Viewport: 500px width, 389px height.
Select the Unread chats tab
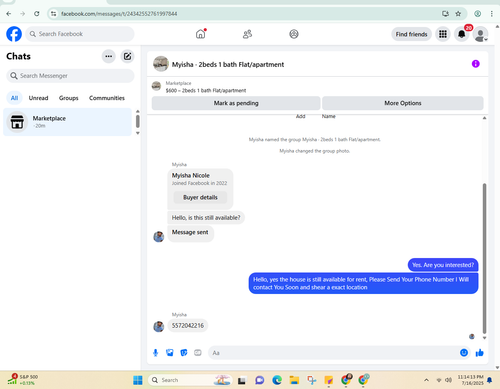tap(38, 98)
